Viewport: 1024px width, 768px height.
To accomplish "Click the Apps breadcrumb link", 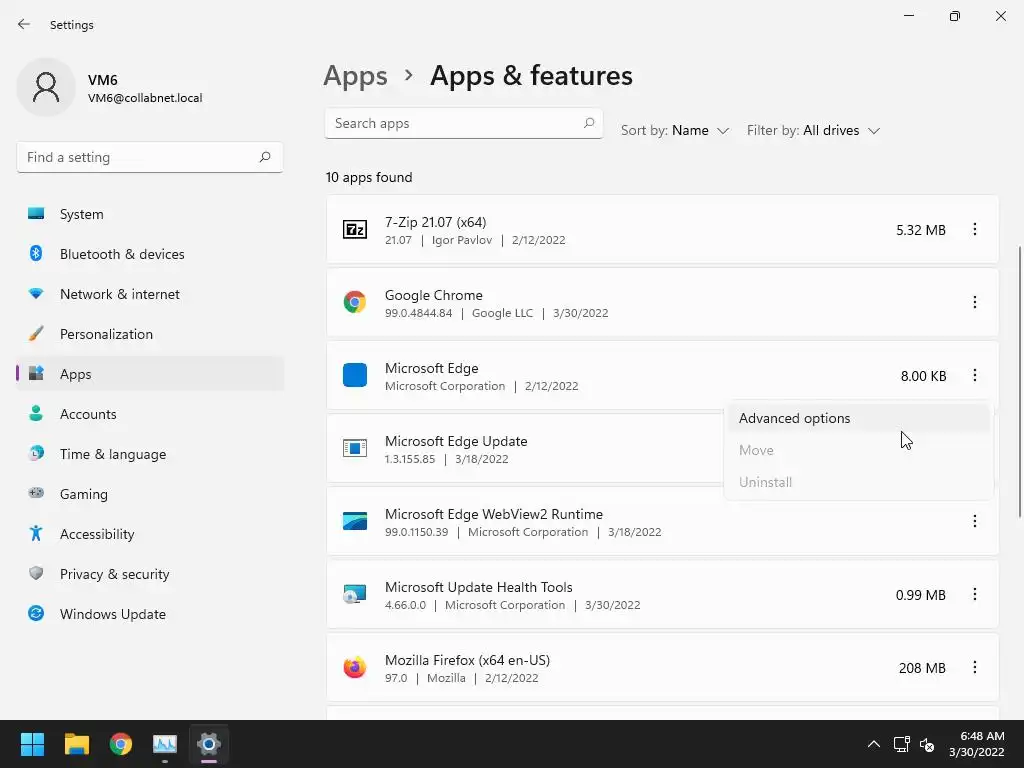I will 355,76.
